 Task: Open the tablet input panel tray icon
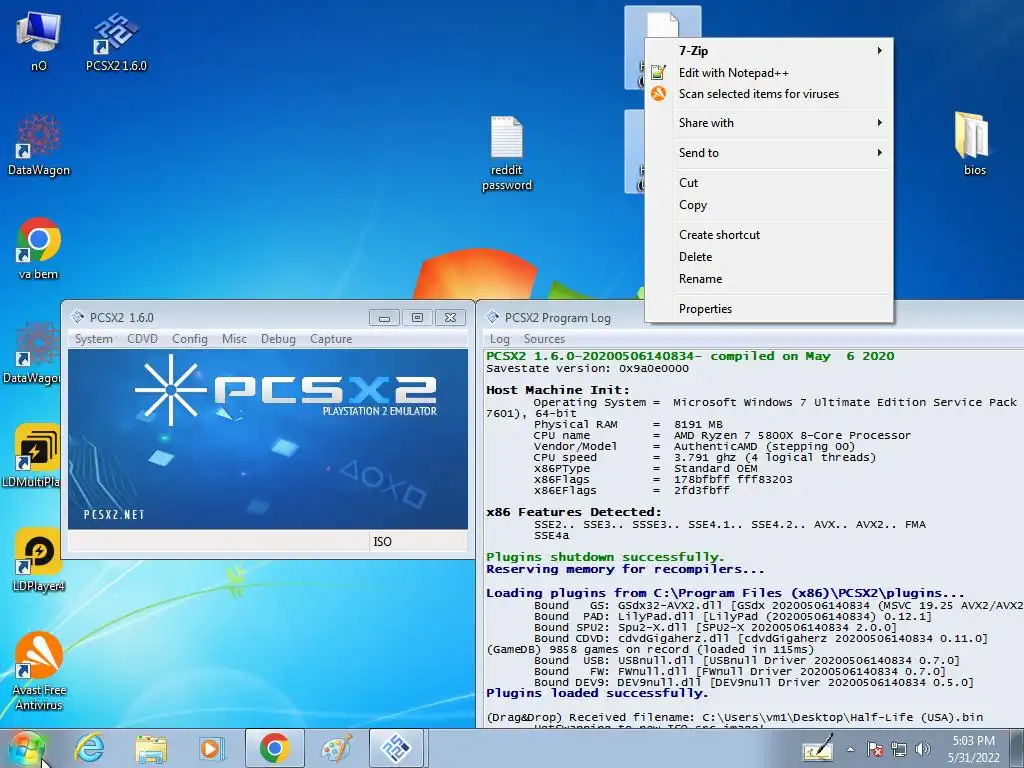(818, 749)
